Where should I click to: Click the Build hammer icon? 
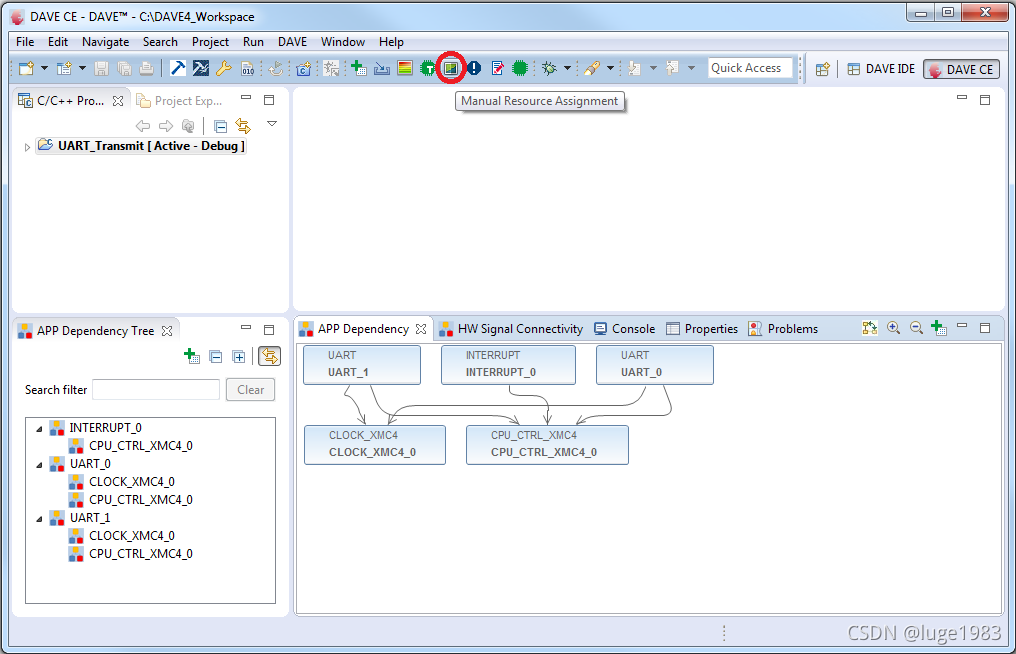point(178,67)
